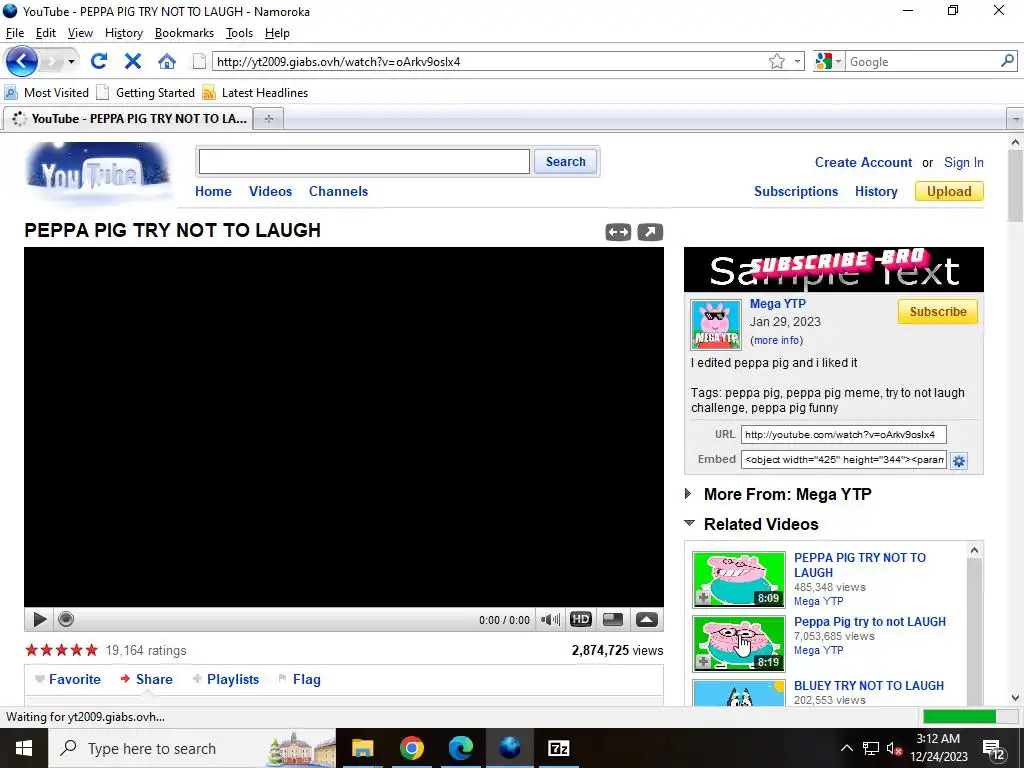
Task: Mute the player volume icon
Action: coord(550,620)
